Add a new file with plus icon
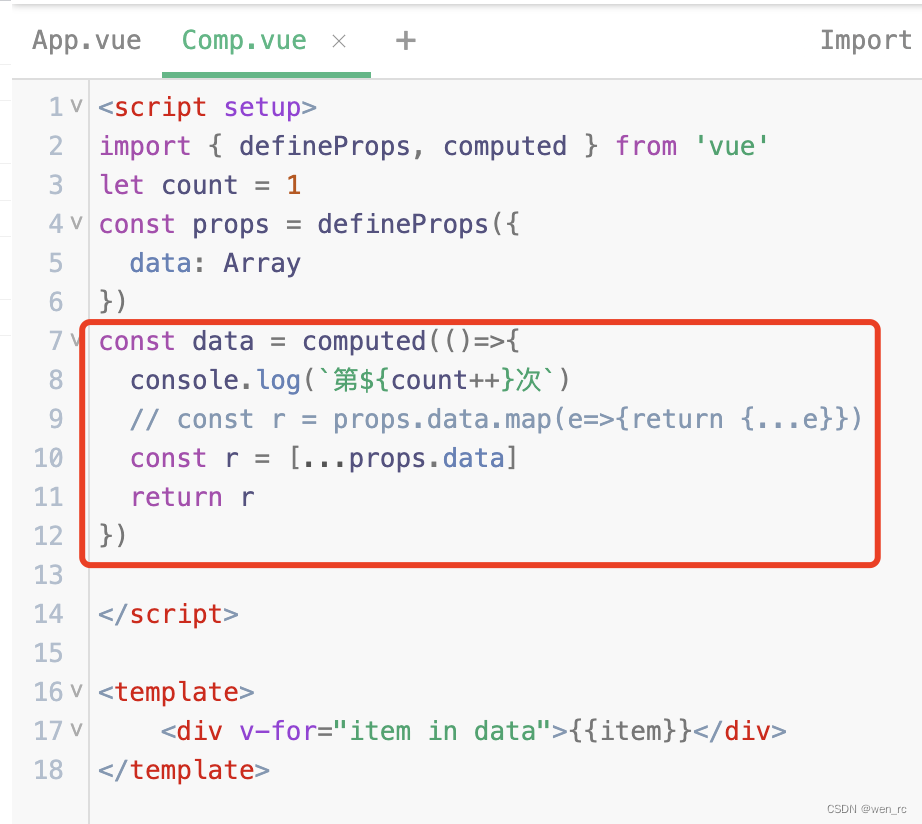The height and width of the screenshot is (824, 922). (x=406, y=41)
